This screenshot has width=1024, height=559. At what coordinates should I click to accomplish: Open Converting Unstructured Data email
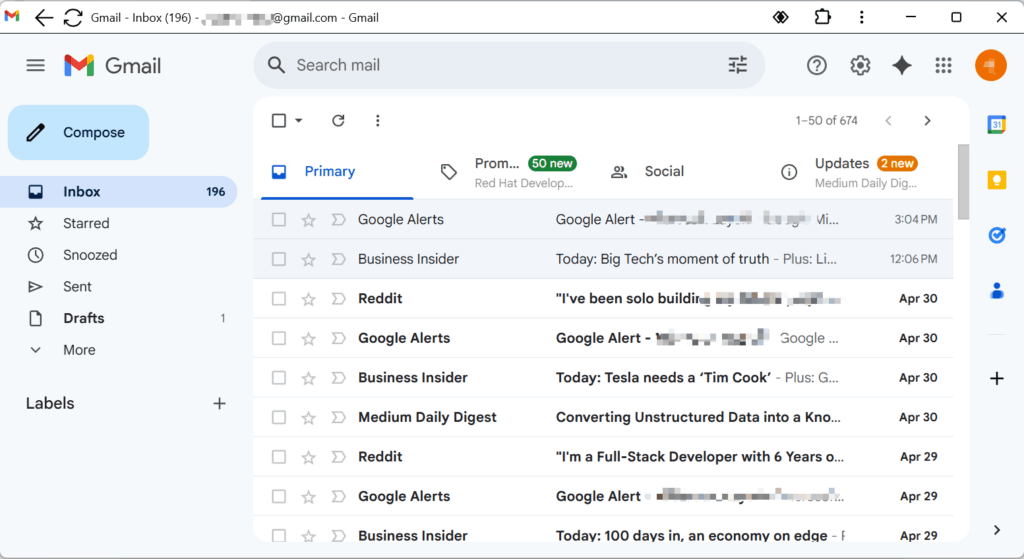click(603, 417)
